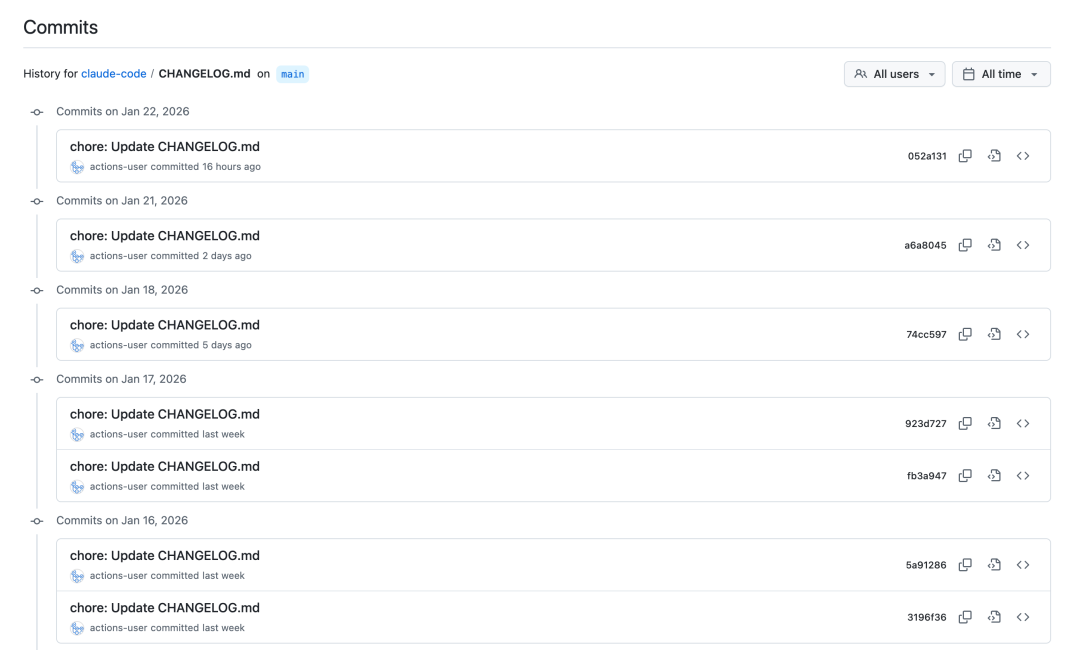
Task: Copy the SHA for commit 923d727
Action: [965, 423]
